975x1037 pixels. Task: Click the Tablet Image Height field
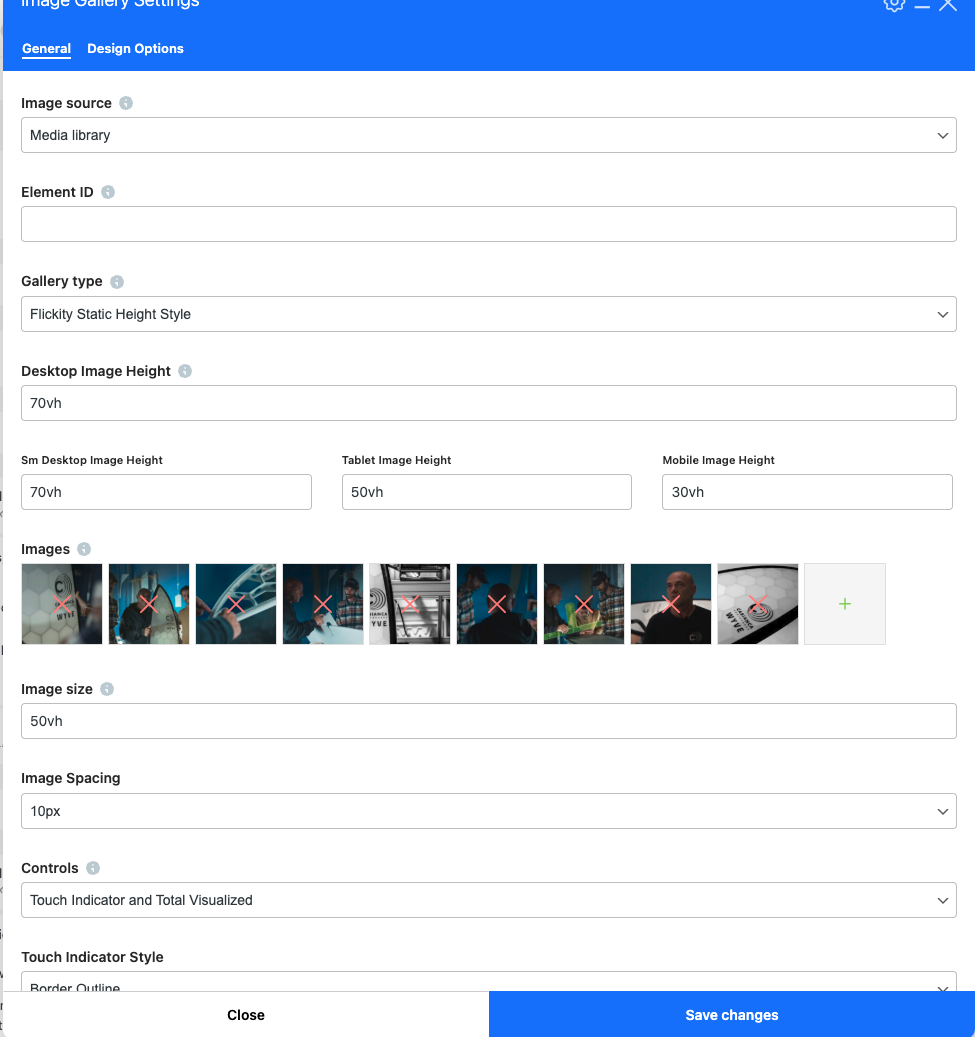tap(486, 492)
